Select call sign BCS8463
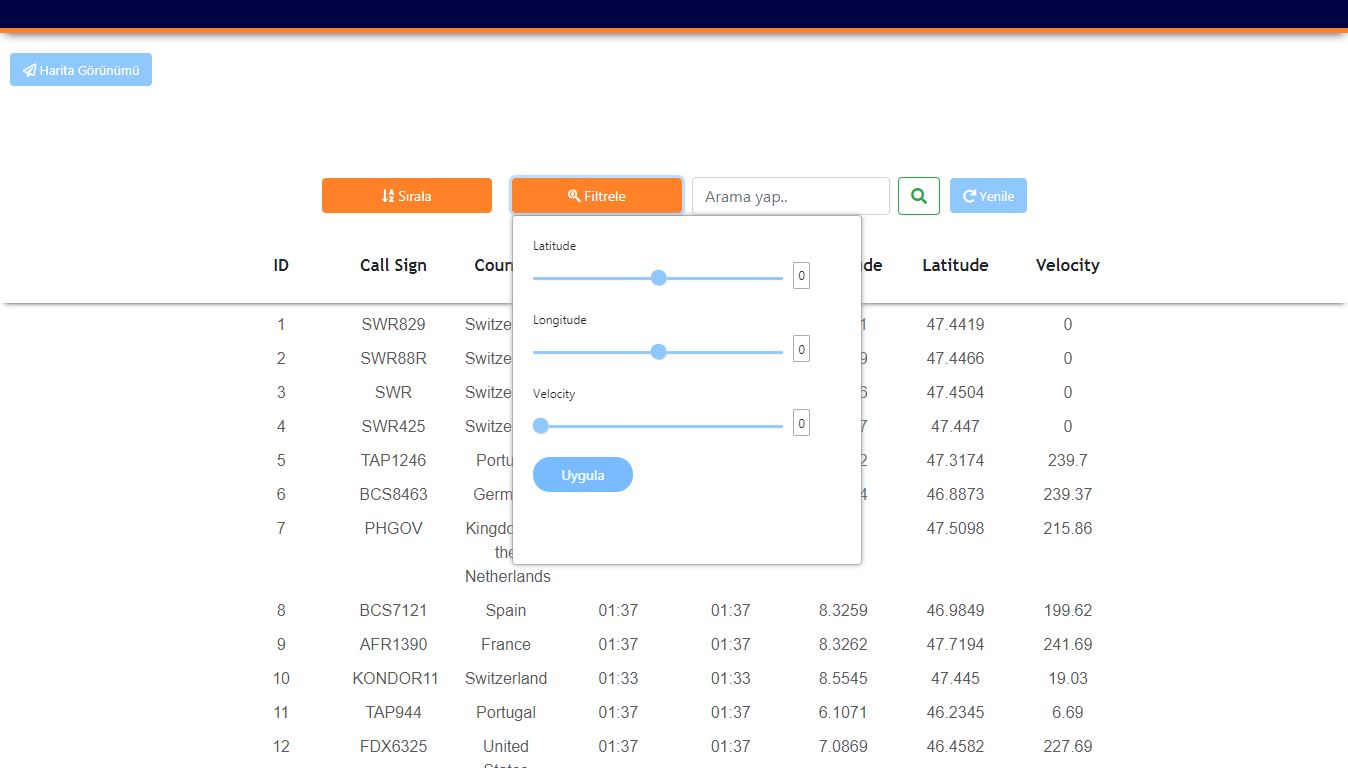The width and height of the screenshot is (1348, 768). pyautogui.click(x=393, y=494)
